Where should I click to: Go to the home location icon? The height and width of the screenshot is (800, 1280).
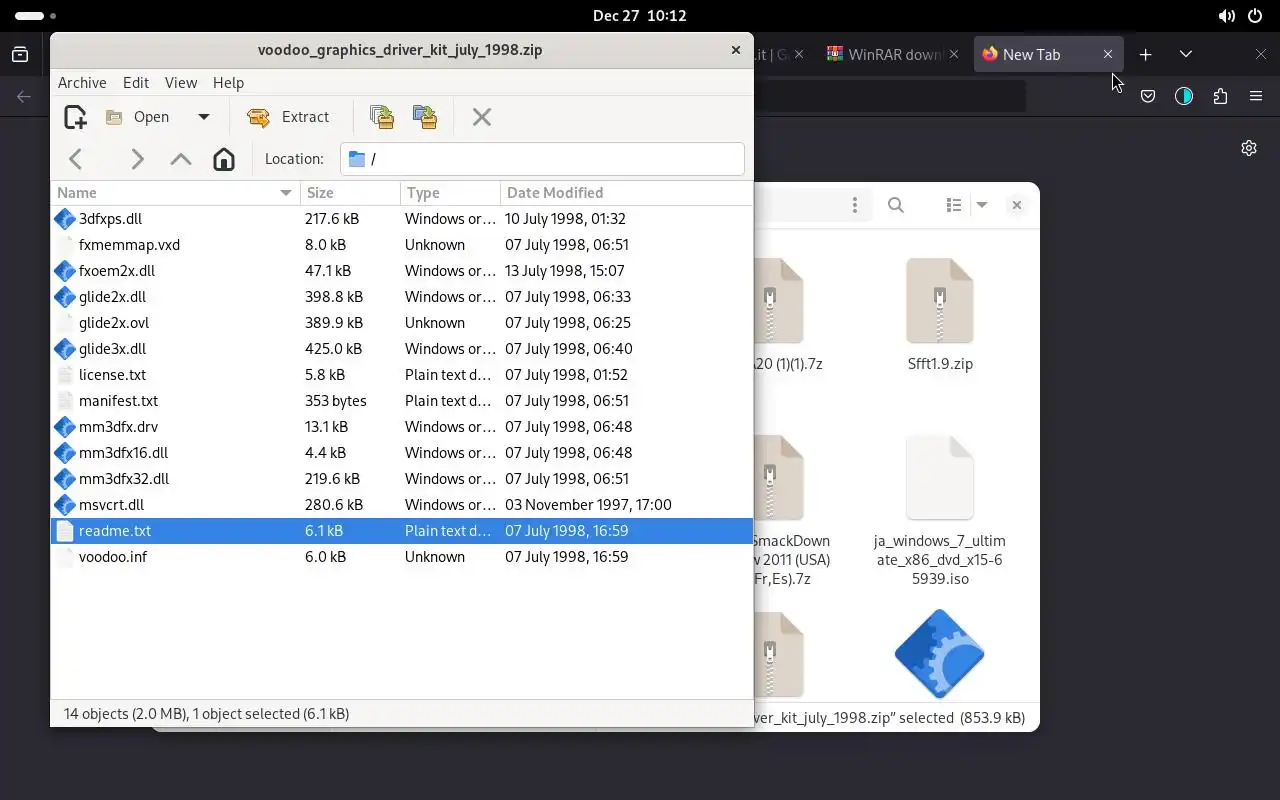[x=224, y=159]
